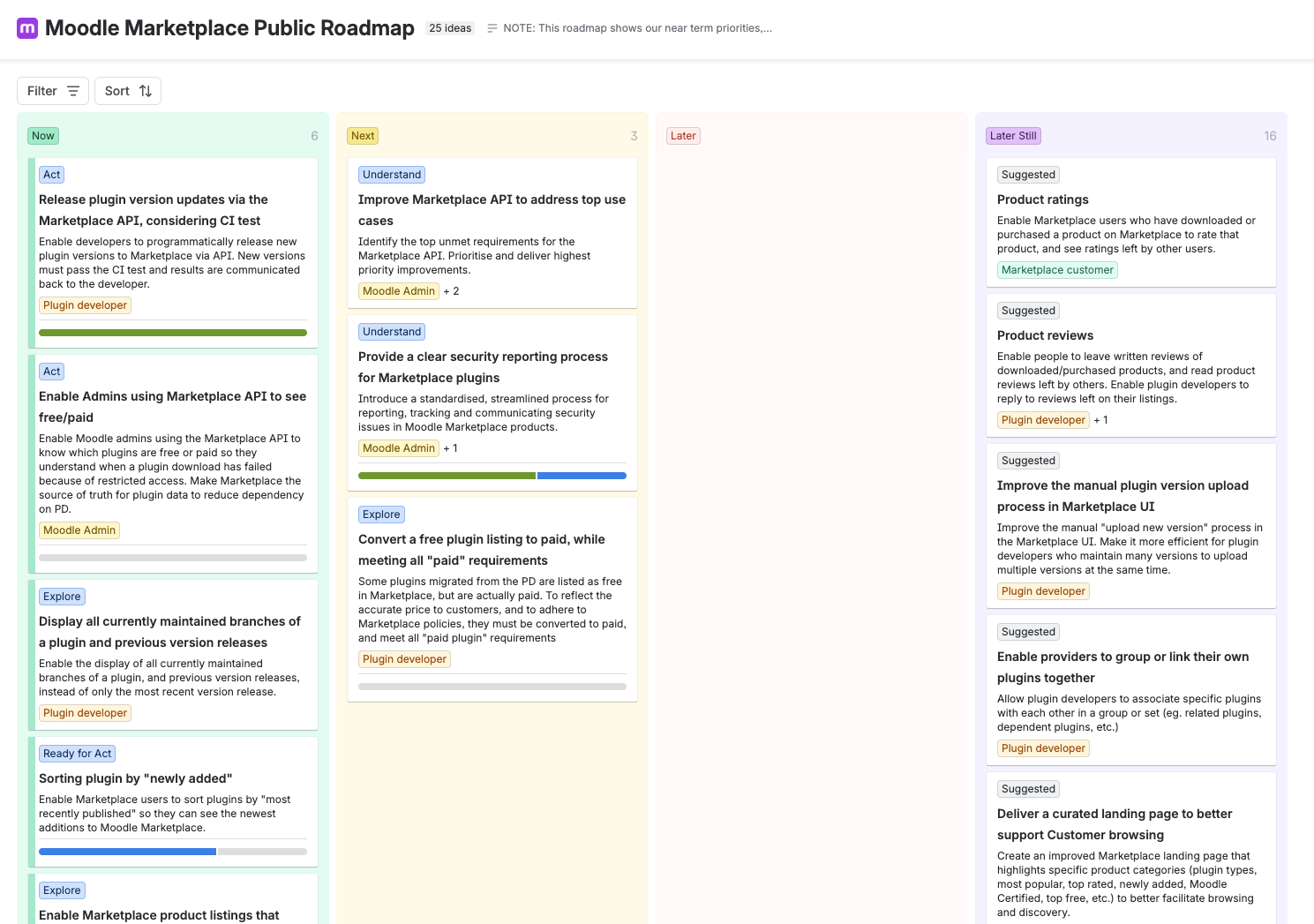
Task: Click the note lines icon beside roadmap description
Action: pyautogui.click(x=492, y=28)
